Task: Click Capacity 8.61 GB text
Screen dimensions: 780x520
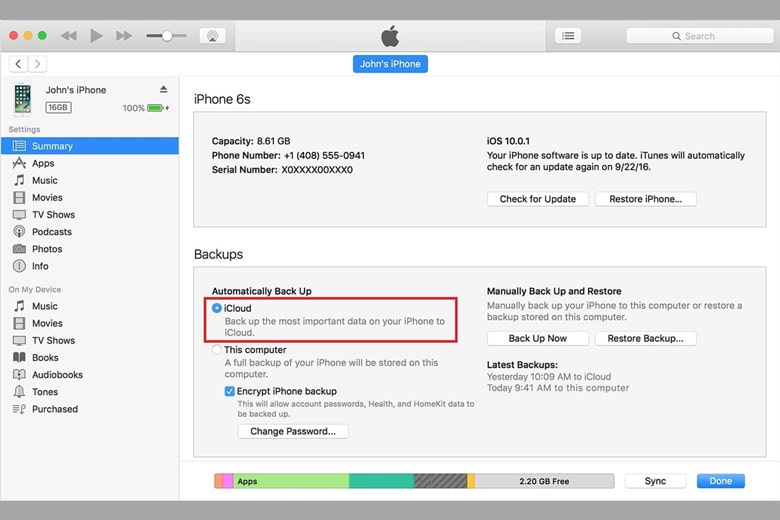Action: (x=251, y=141)
